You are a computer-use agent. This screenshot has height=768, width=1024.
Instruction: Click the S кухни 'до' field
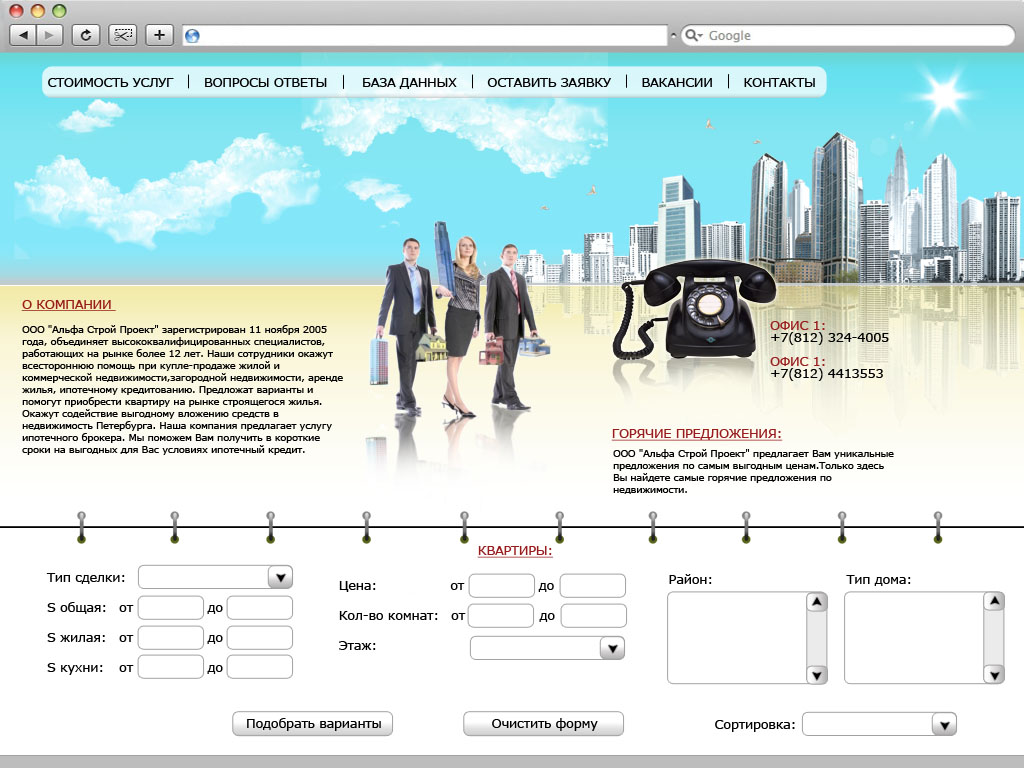coord(259,667)
